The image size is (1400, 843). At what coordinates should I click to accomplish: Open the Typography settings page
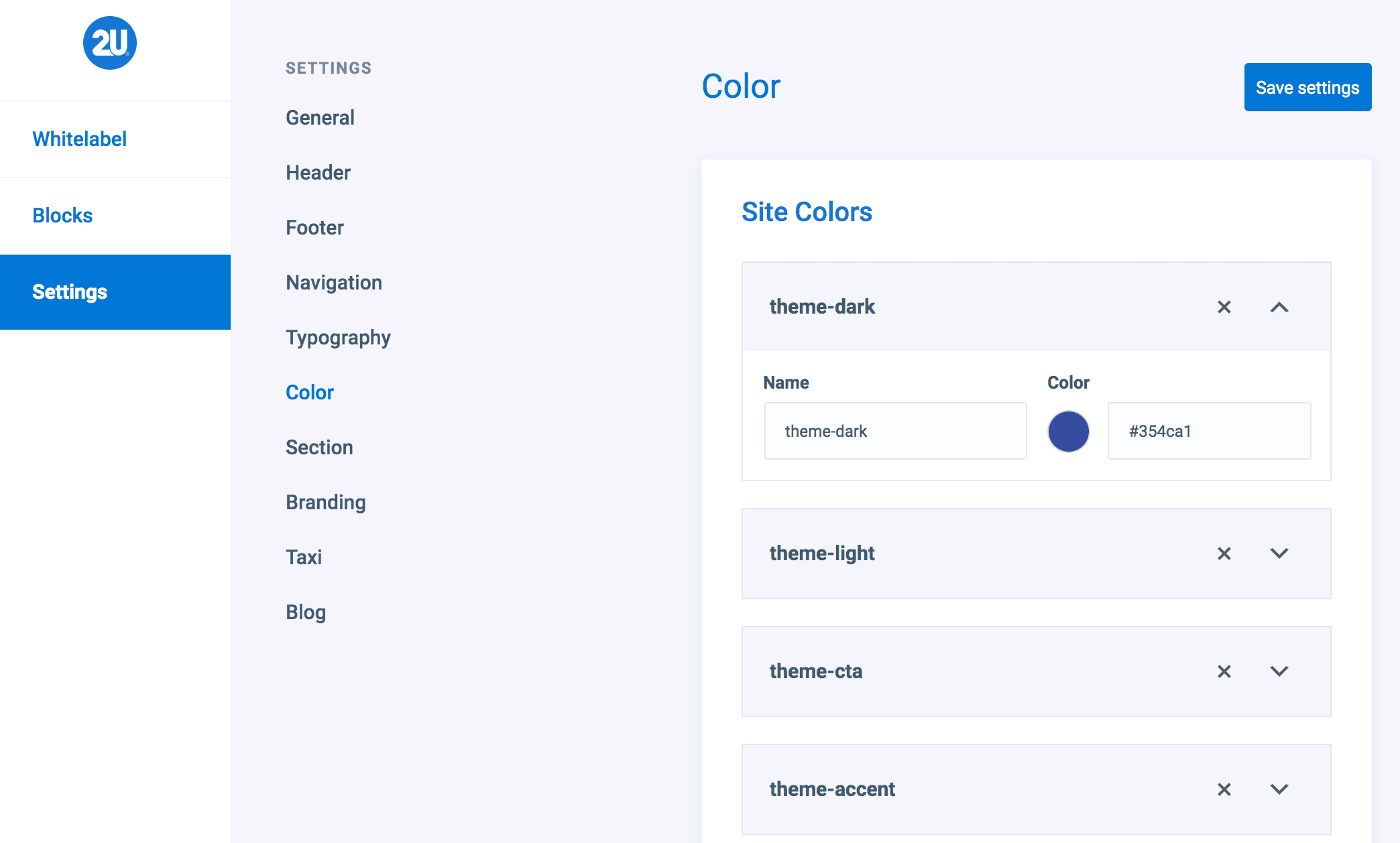(x=338, y=338)
